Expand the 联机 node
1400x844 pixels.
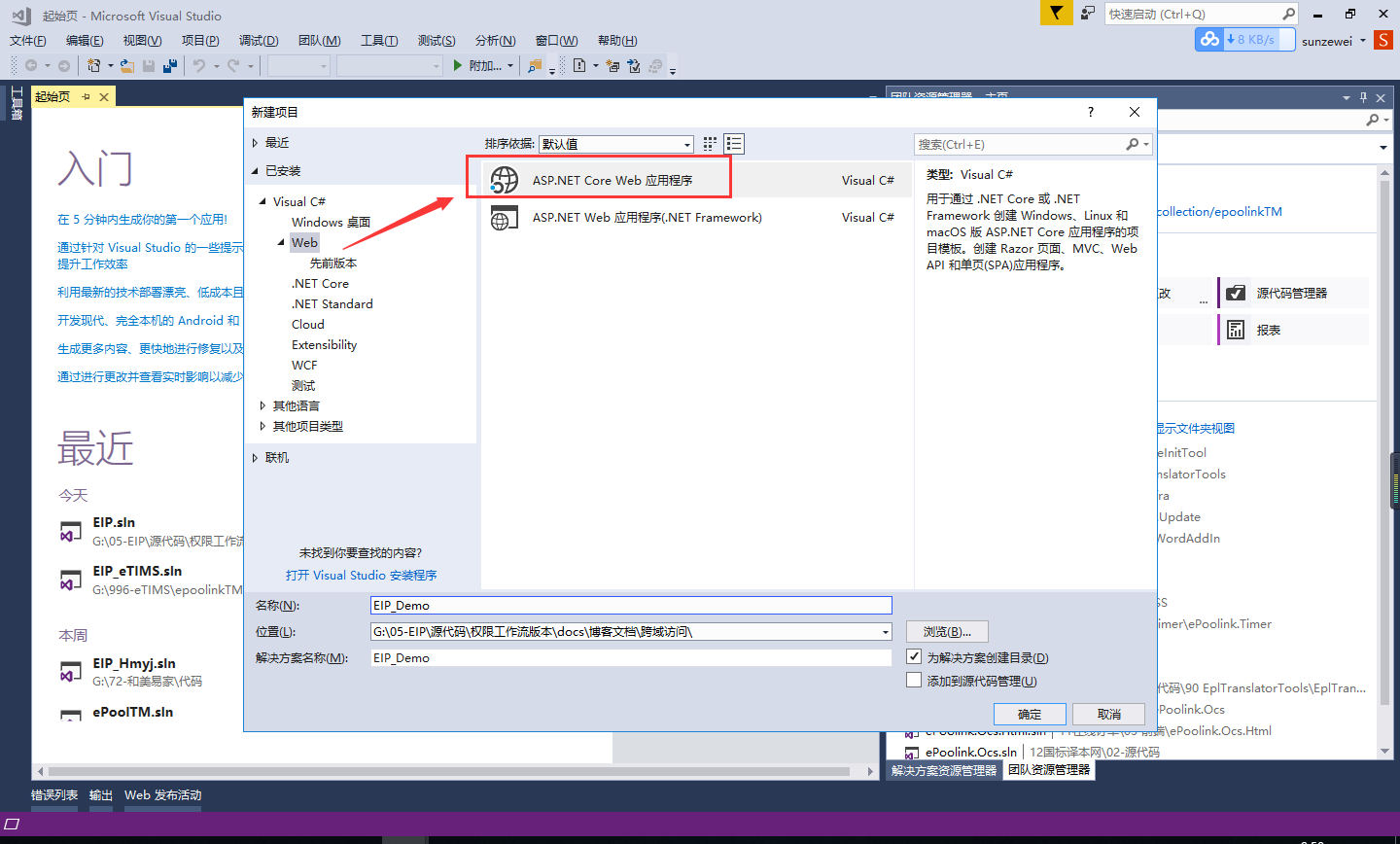256,457
